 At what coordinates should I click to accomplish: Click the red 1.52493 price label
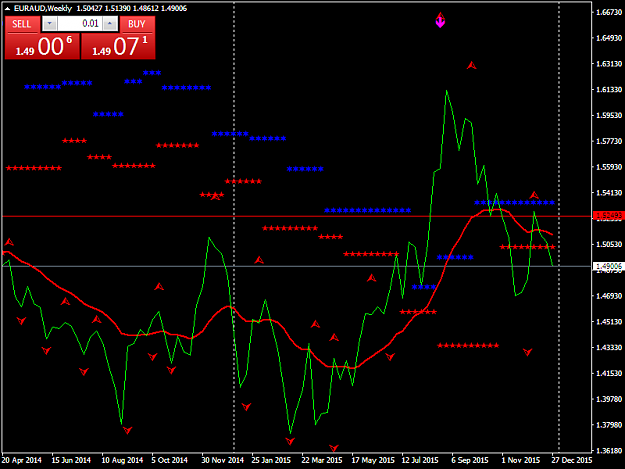[x=608, y=216]
